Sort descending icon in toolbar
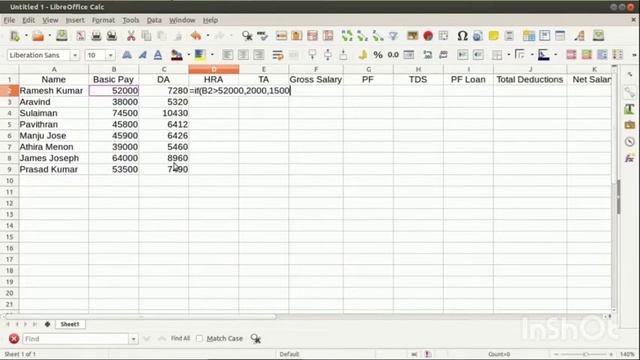 378,36
